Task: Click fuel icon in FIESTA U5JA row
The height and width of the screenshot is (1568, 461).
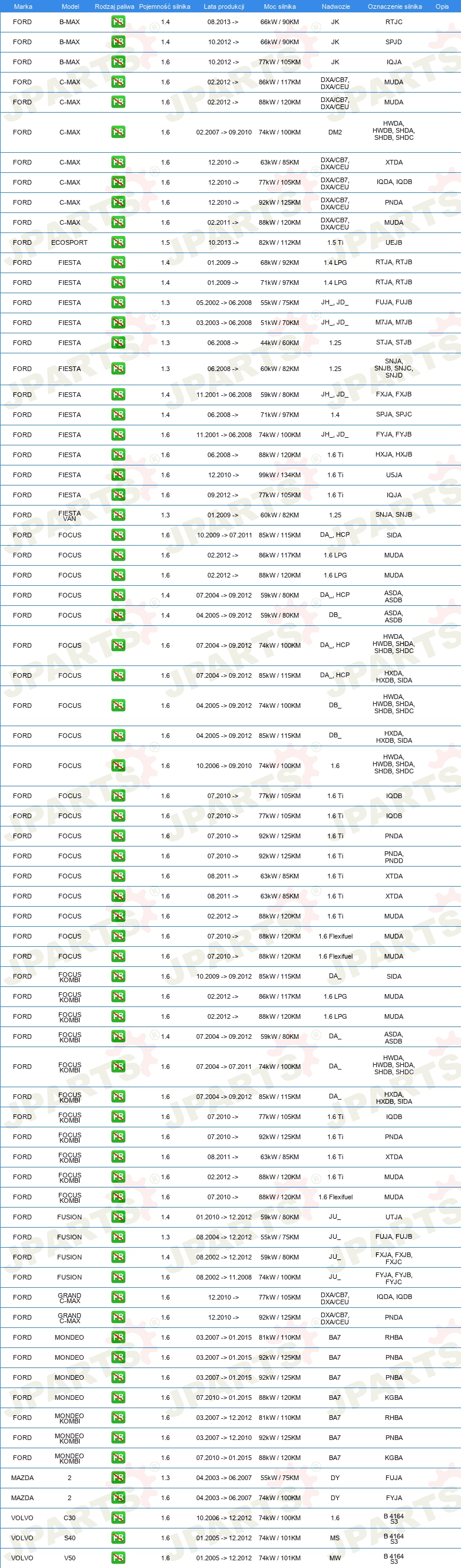Action: click(x=118, y=475)
